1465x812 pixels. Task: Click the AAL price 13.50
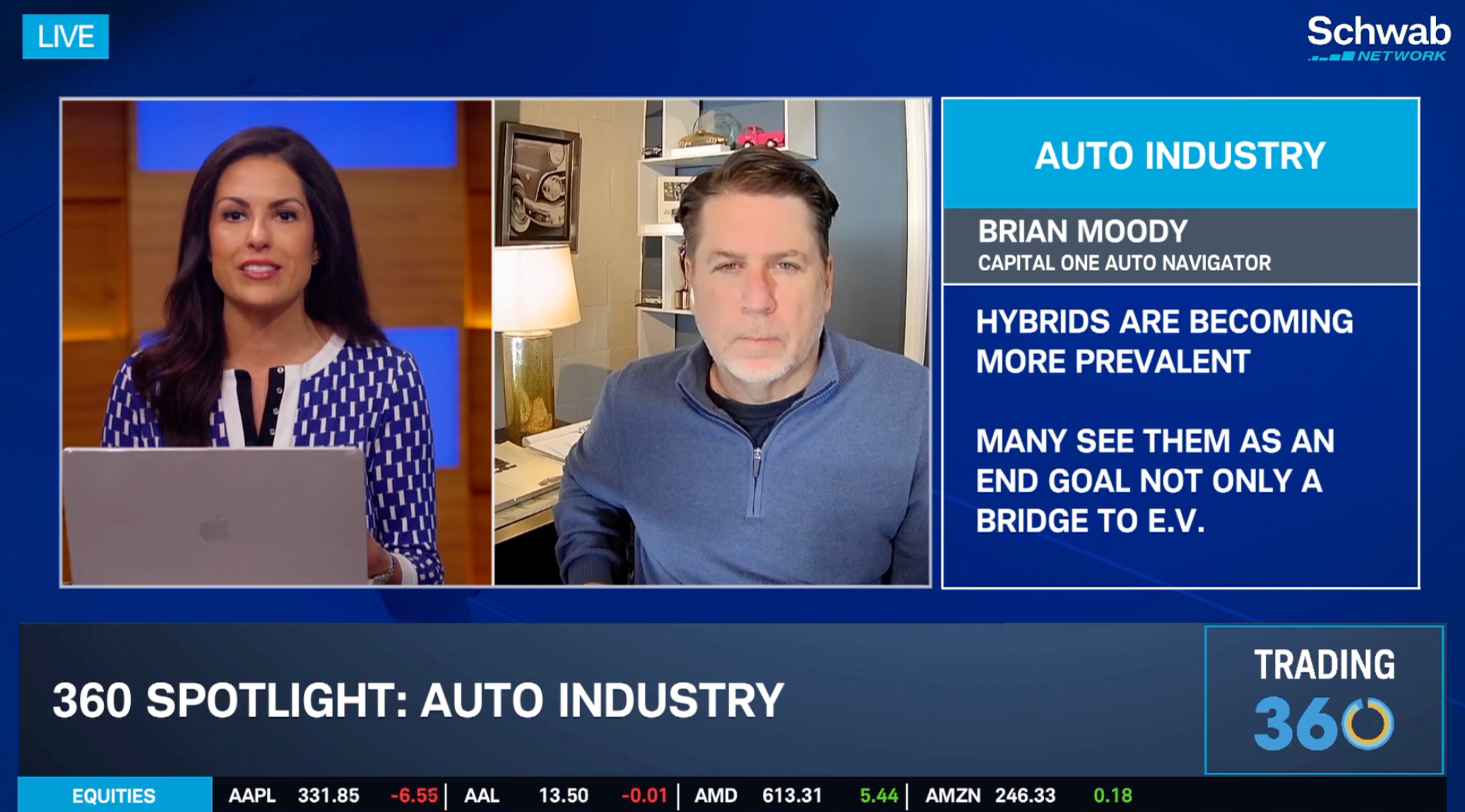(x=563, y=796)
